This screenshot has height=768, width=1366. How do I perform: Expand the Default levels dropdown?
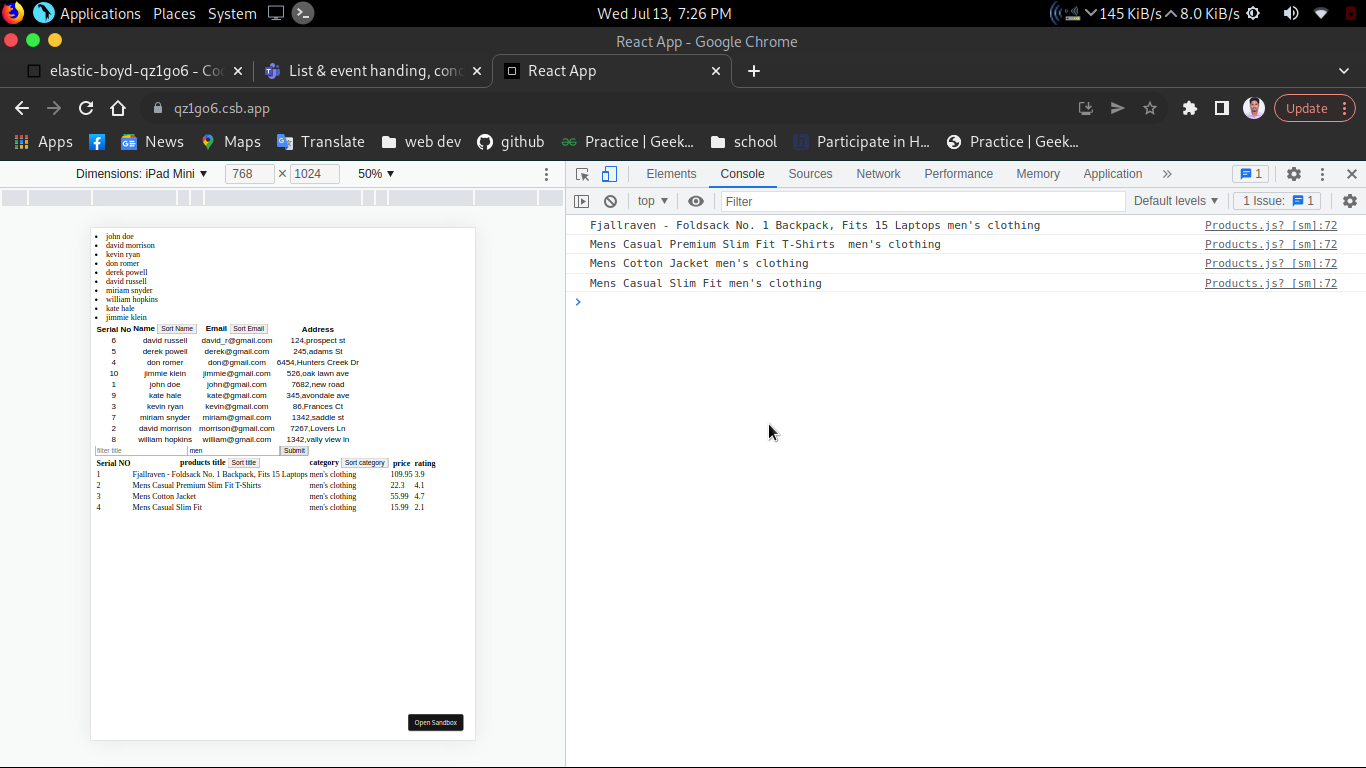click(x=1176, y=201)
